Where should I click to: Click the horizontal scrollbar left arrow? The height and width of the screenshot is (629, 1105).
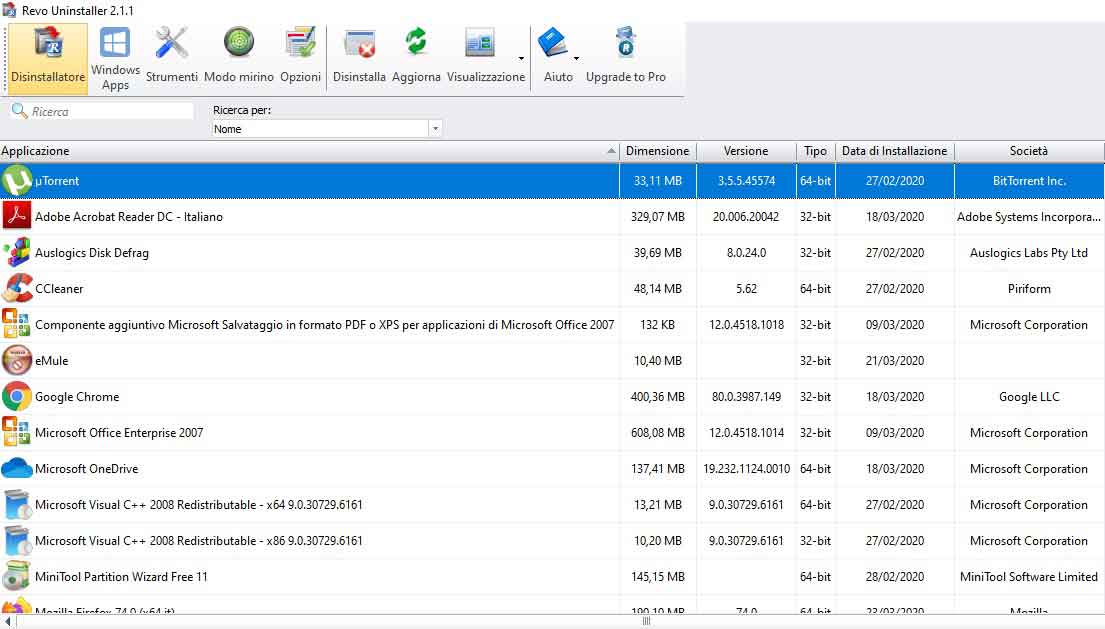(x=7, y=621)
